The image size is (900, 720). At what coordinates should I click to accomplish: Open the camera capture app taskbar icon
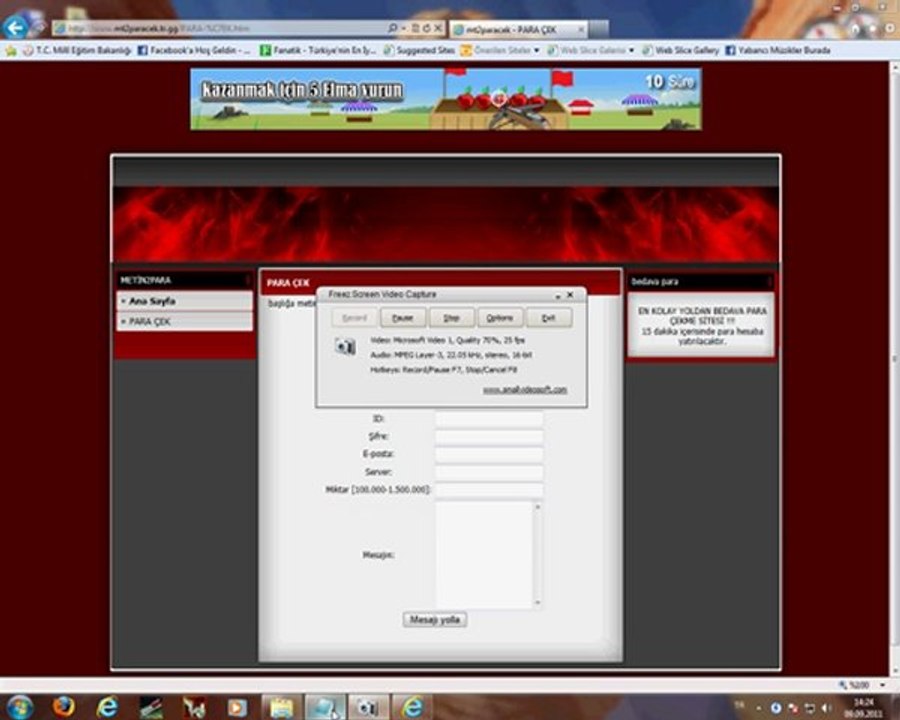click(x=368, y=707)
